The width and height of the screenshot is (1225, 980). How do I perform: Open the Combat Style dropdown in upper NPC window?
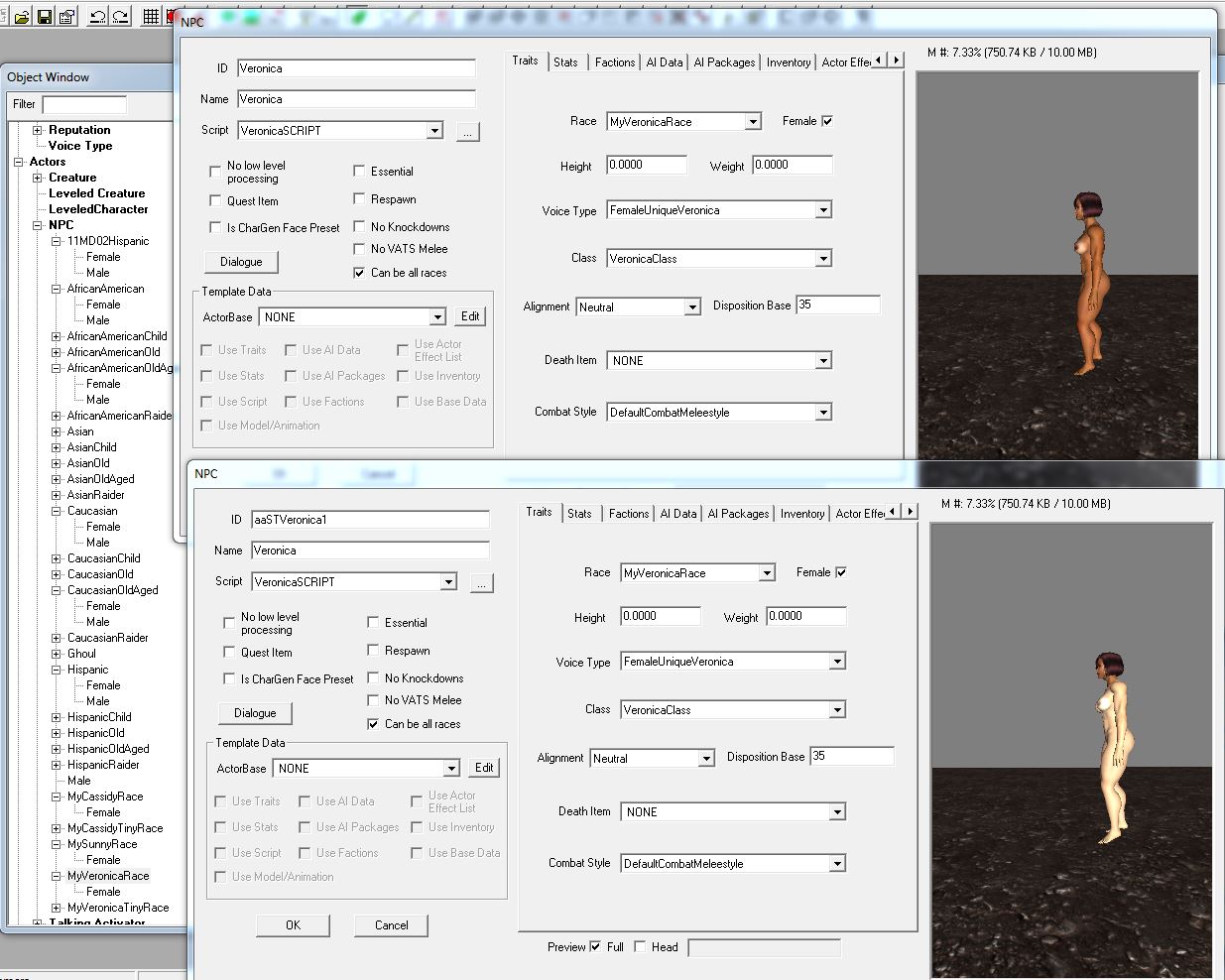coord(823,413)
